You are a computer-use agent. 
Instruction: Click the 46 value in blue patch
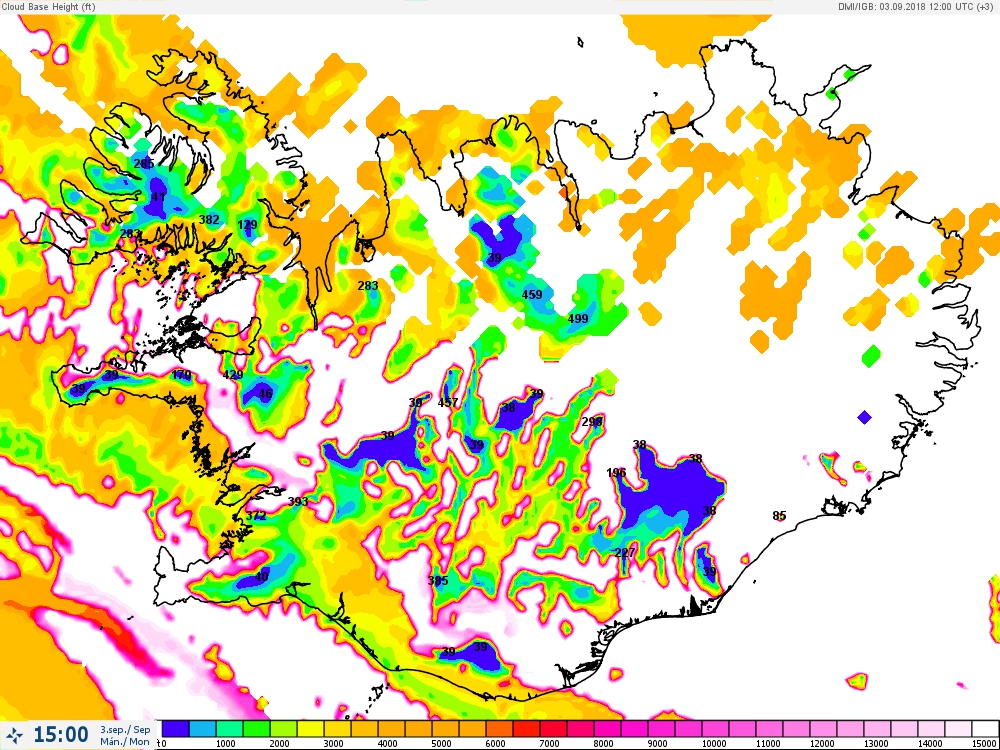pos(265,394)
